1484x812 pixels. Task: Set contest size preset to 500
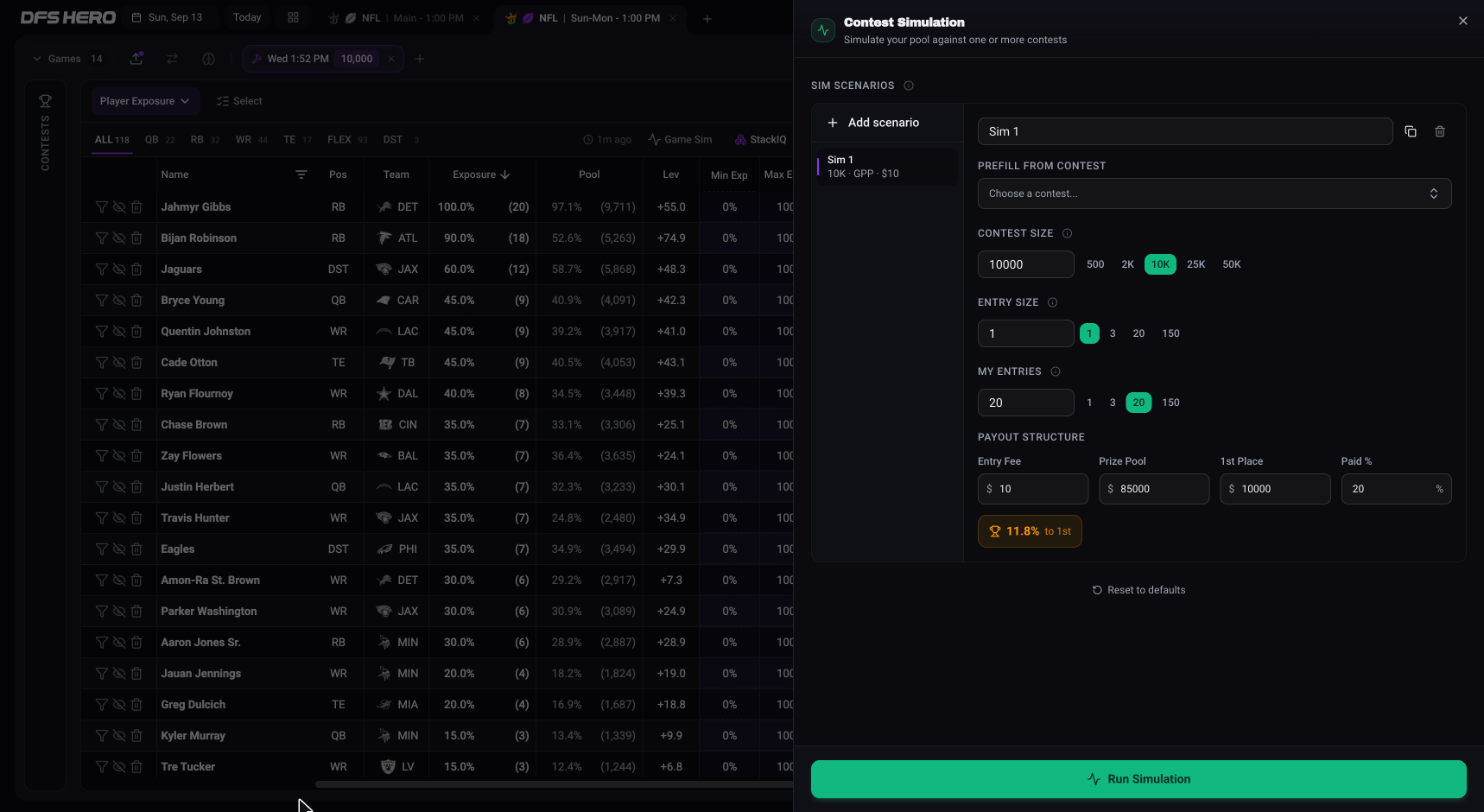(1095, 265)
